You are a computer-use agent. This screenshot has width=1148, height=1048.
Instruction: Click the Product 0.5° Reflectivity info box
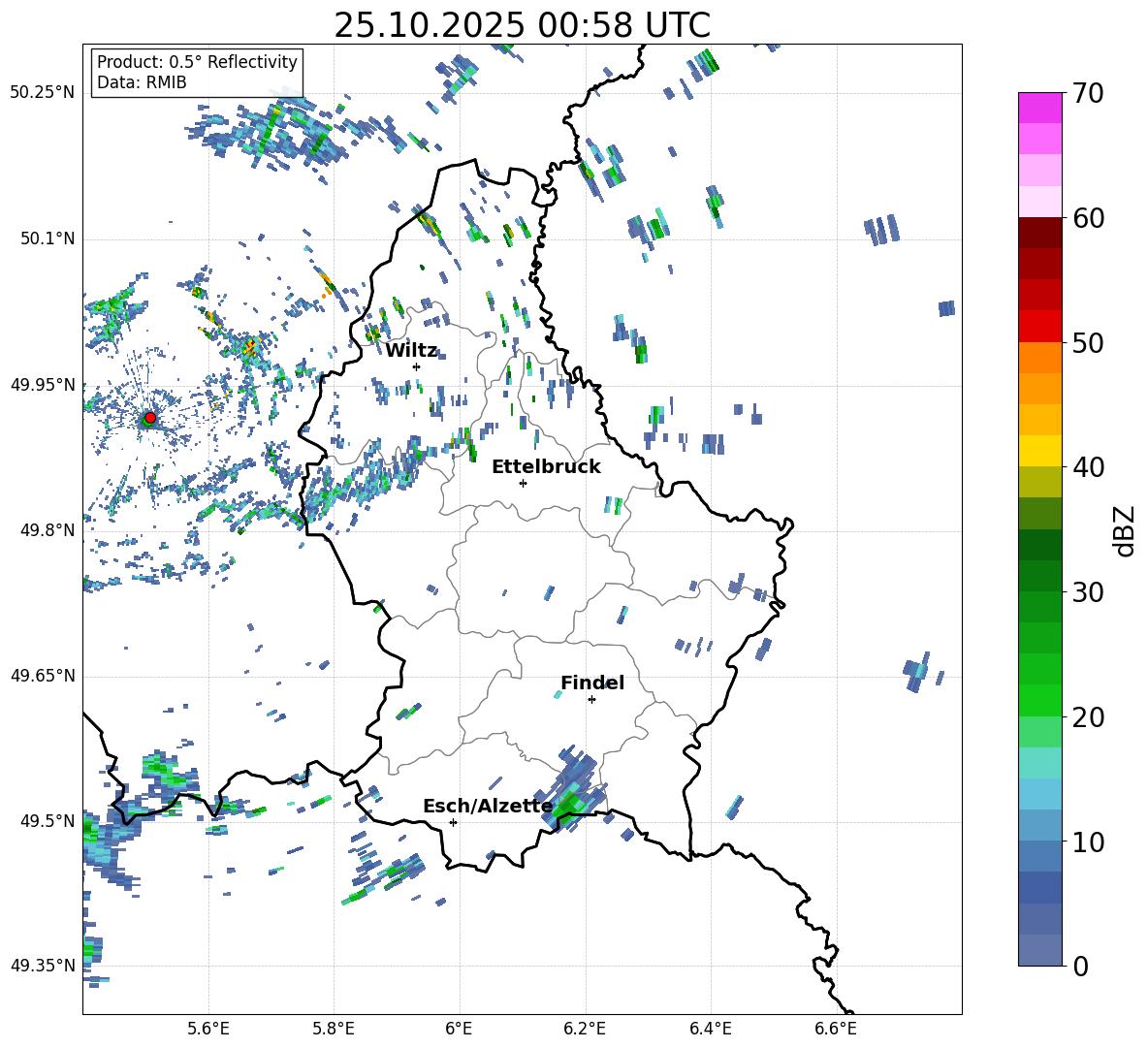click(197, 73)
